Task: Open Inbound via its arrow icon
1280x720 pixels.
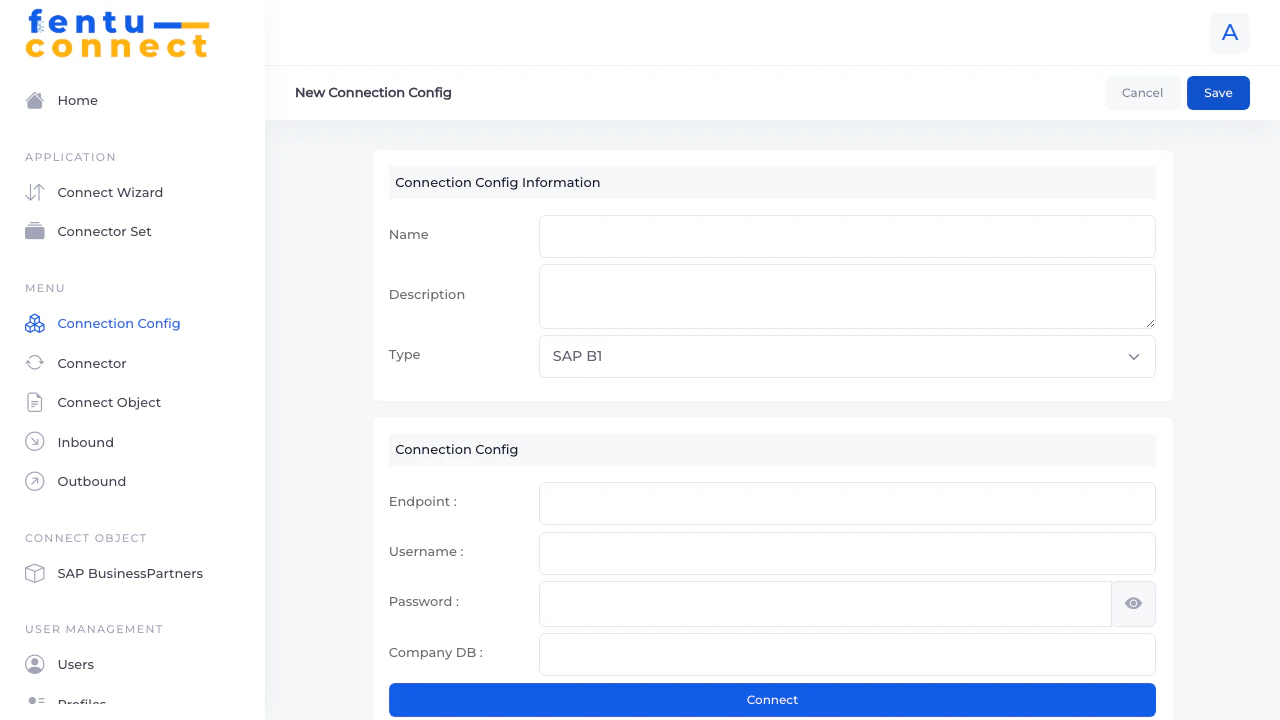Action: [35, 441]
